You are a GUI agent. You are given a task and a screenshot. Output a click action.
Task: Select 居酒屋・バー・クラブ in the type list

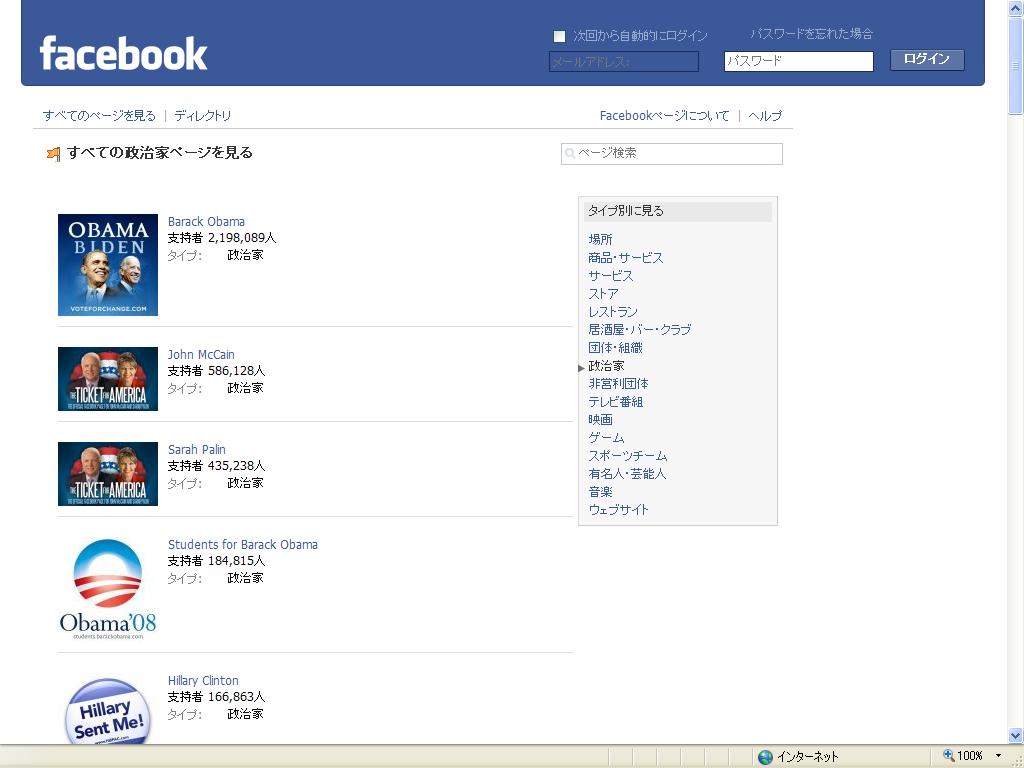point(639,330)
